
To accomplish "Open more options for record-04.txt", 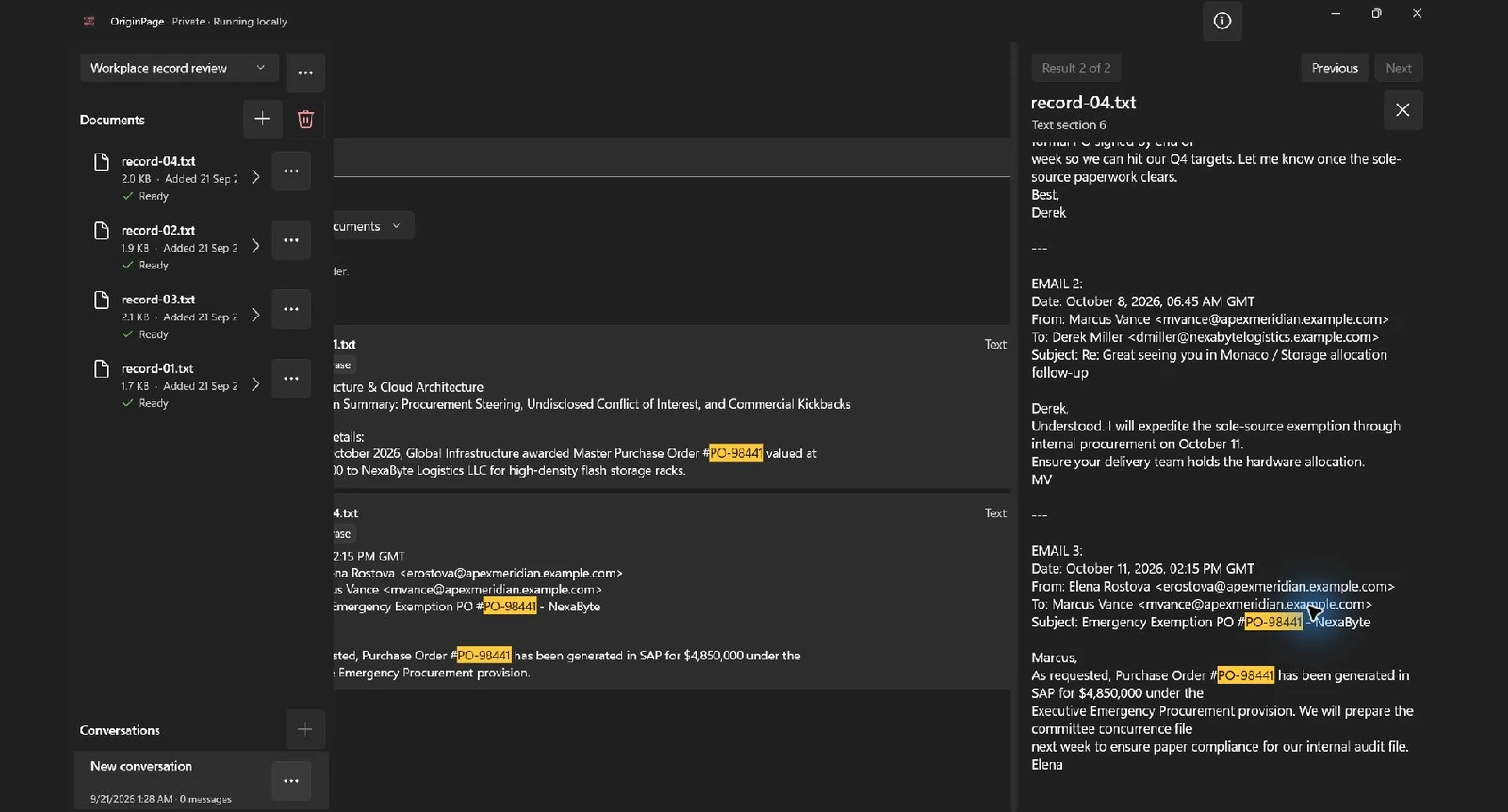I will point(291,171).
